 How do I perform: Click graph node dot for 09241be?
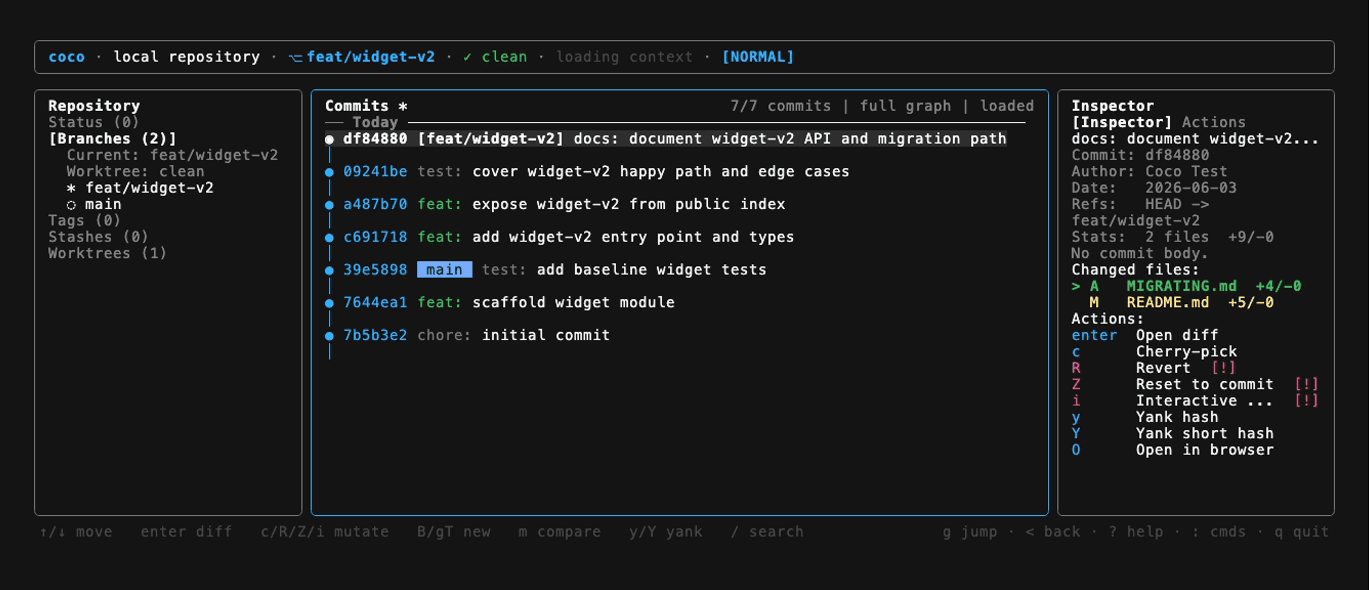tap(329, 172)
